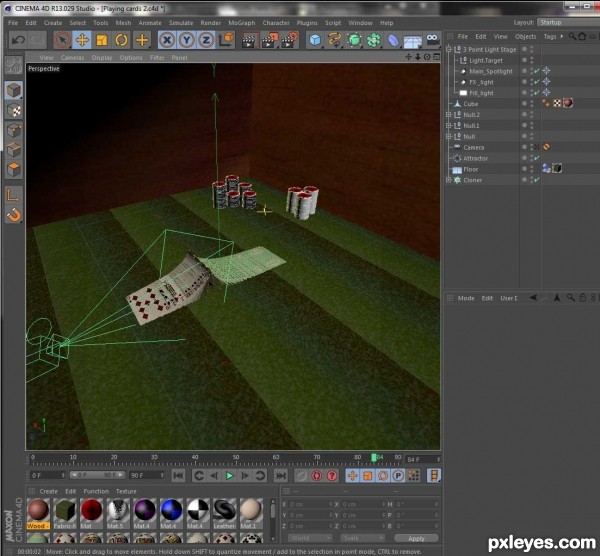Click the timeline playhead at frame 84
Screen dimensions: 600x556
pos(374,458)
